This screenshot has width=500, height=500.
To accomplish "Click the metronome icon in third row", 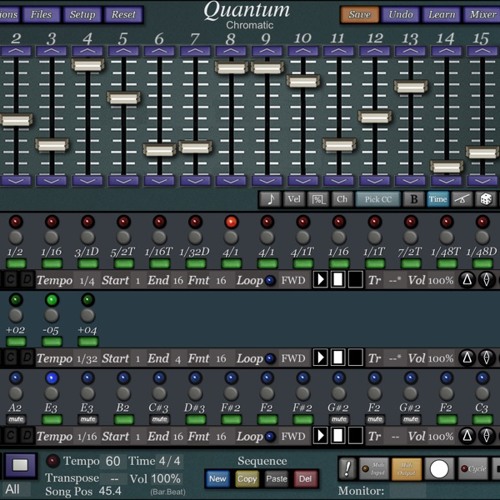I will pos(467,436).
